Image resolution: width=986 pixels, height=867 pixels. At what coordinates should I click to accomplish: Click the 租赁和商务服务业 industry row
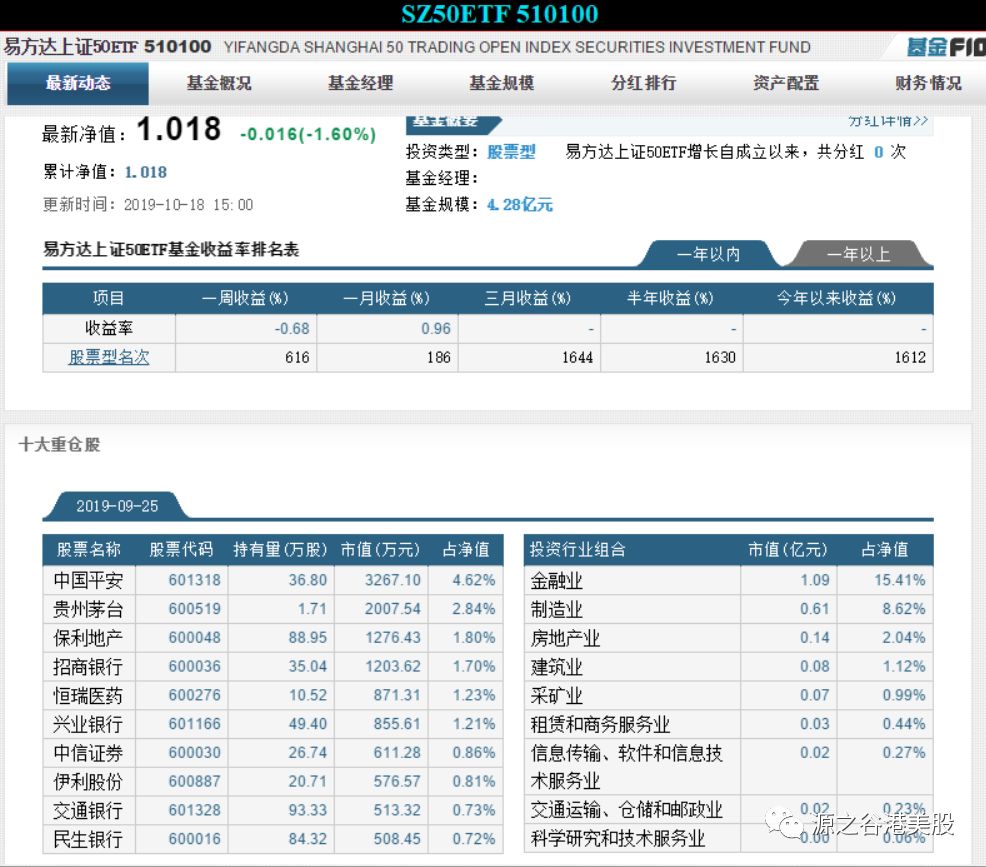pyautogui.click(x=728, y=724)
